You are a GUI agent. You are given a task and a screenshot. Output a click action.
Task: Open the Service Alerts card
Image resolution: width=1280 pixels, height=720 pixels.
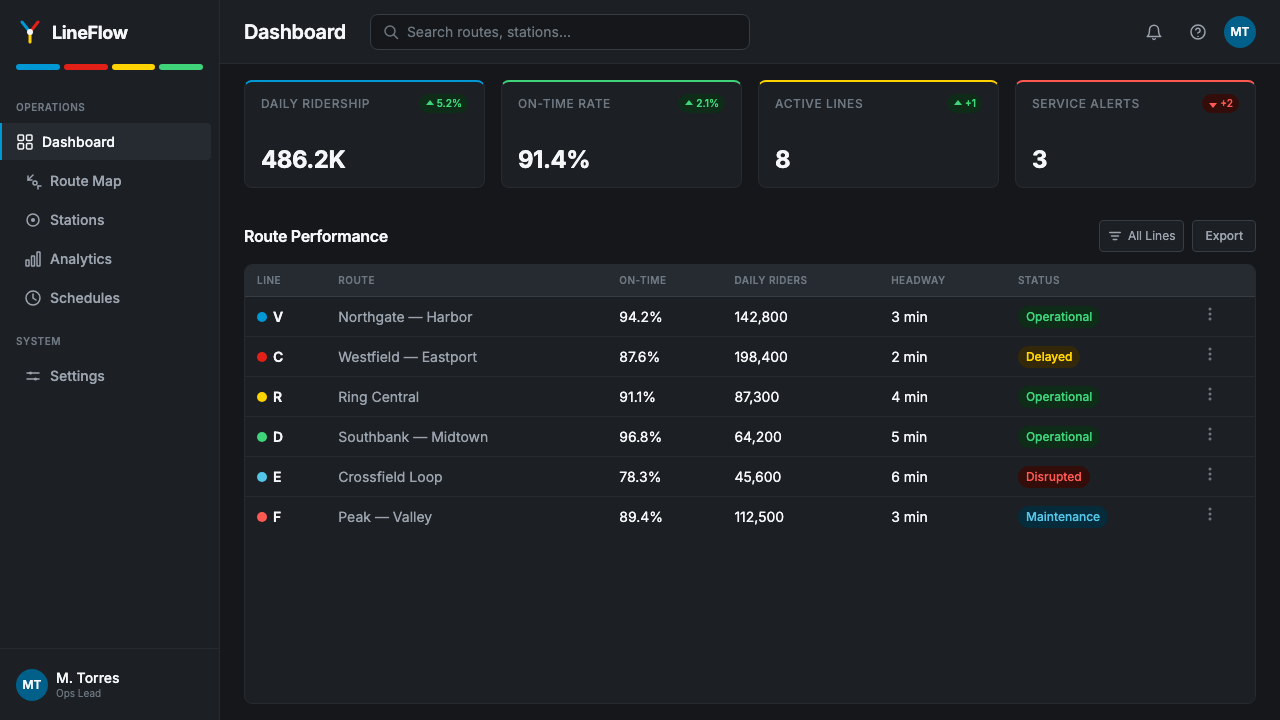click(1135, 134)
